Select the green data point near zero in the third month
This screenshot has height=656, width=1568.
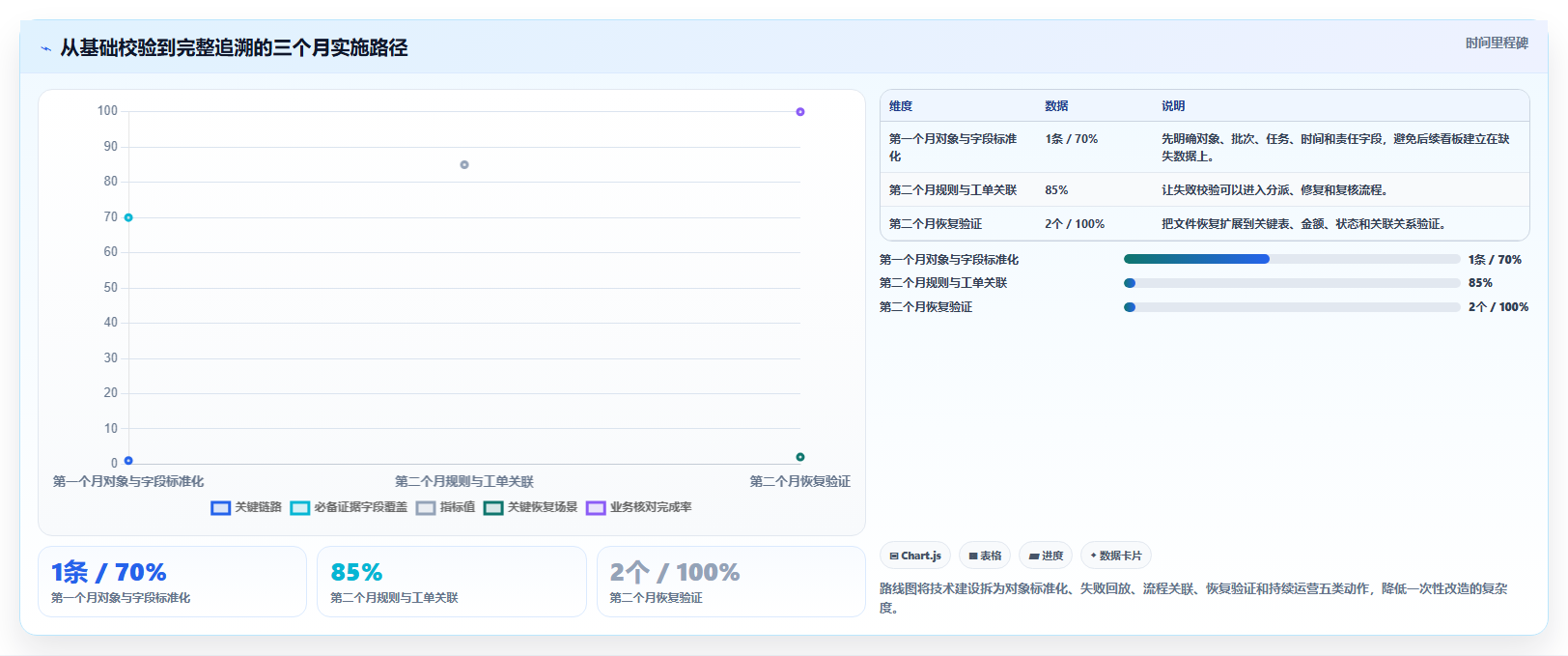tap(800, 457)
